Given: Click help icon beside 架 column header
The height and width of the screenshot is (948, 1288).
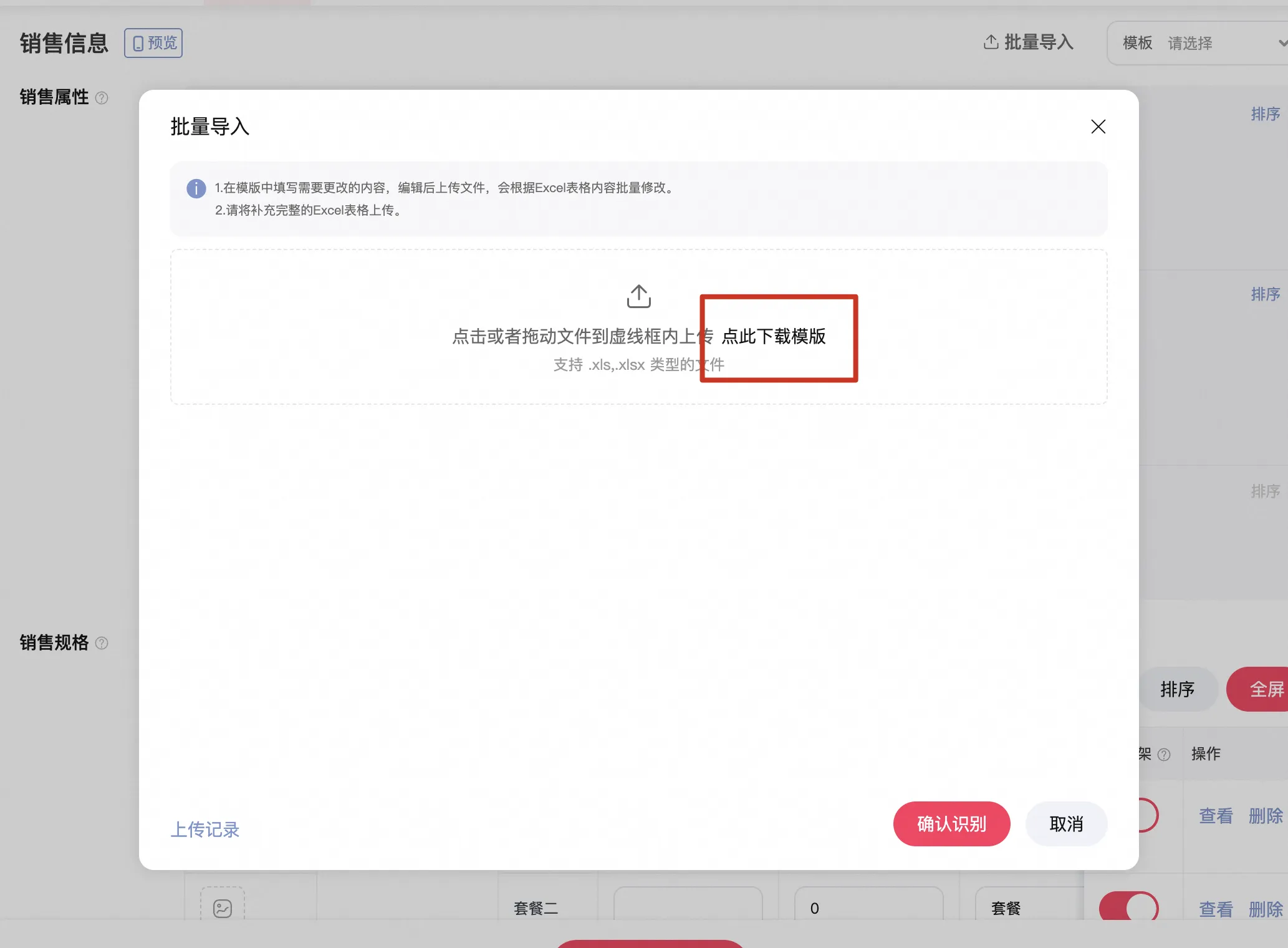Looking at the screenshot, I should pyautogui.click(x=1164, y=755).
